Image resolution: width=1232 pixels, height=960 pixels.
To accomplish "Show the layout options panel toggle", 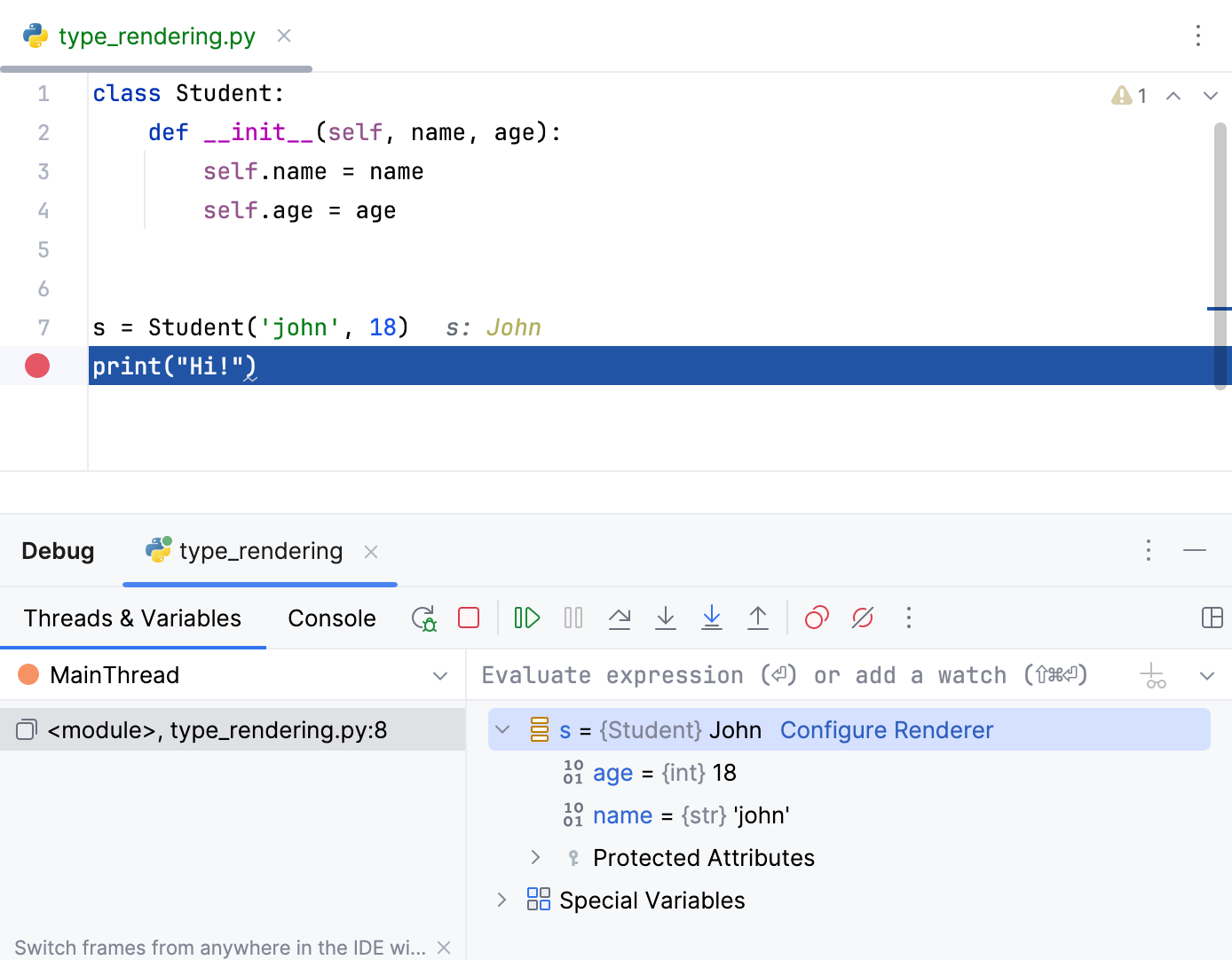I will click(1212, 618).
